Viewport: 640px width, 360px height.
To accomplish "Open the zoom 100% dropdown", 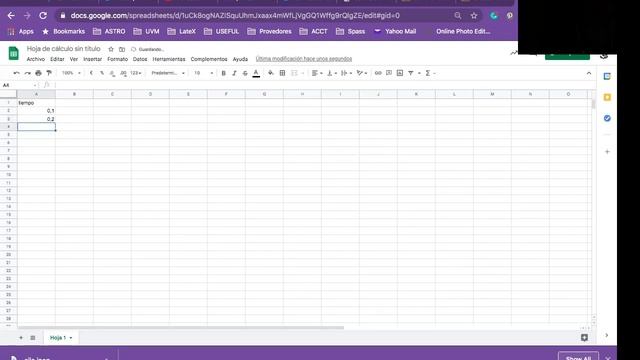I will 71,73.
